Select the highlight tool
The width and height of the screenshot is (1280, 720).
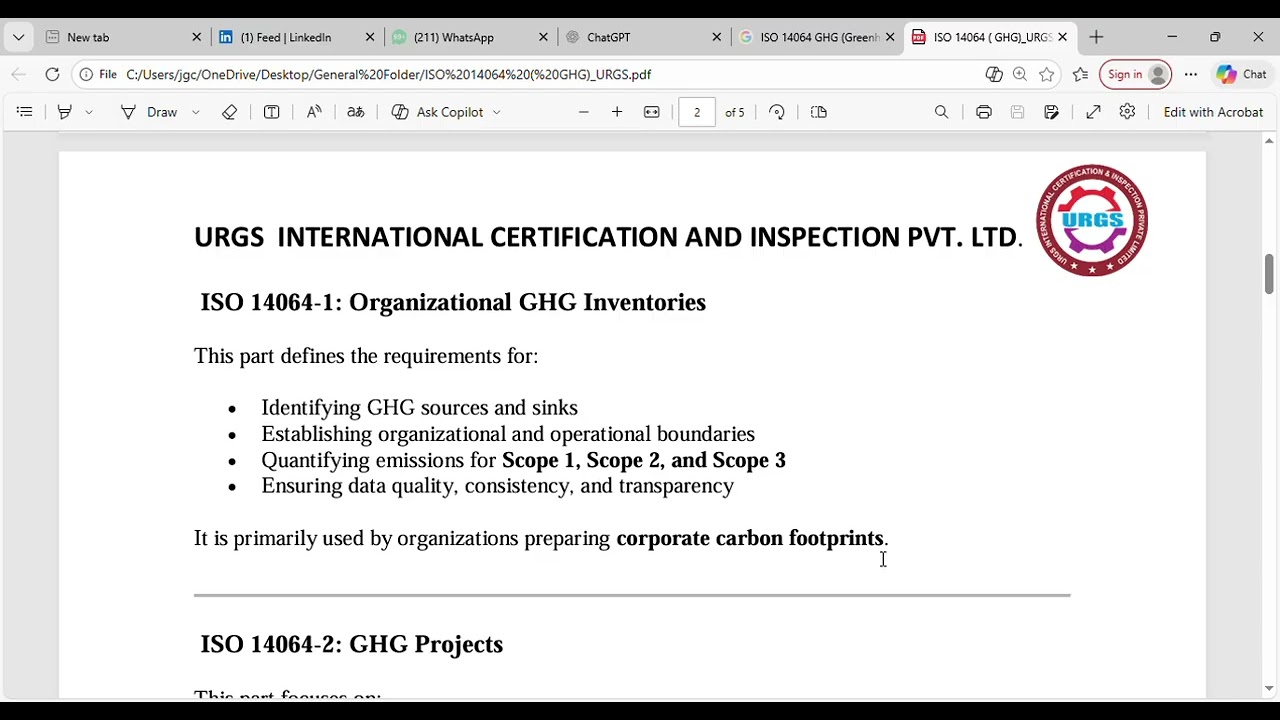tap(65, 112)
